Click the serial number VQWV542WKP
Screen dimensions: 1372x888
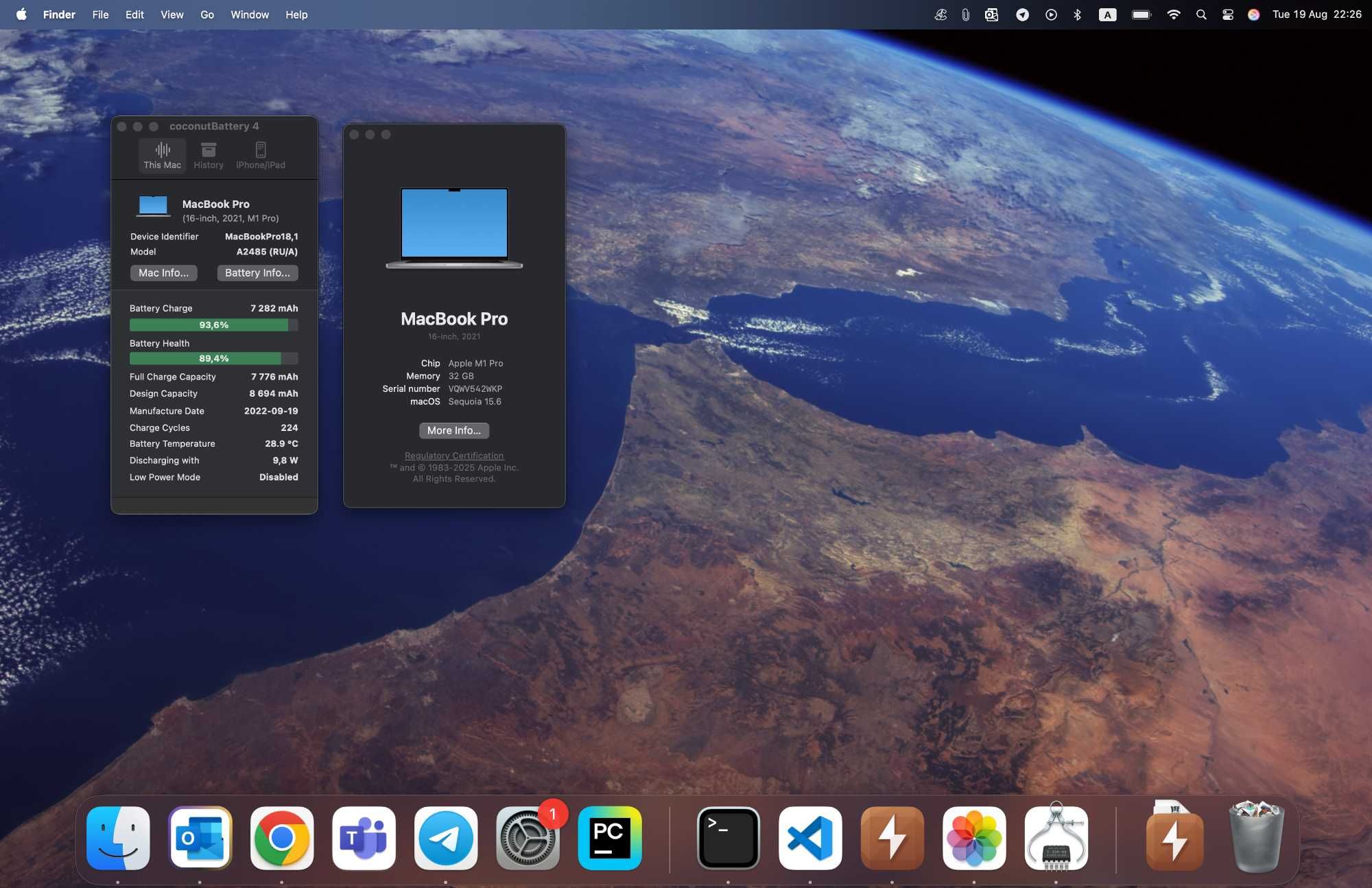pyautogui.click(x=475, y=389)
